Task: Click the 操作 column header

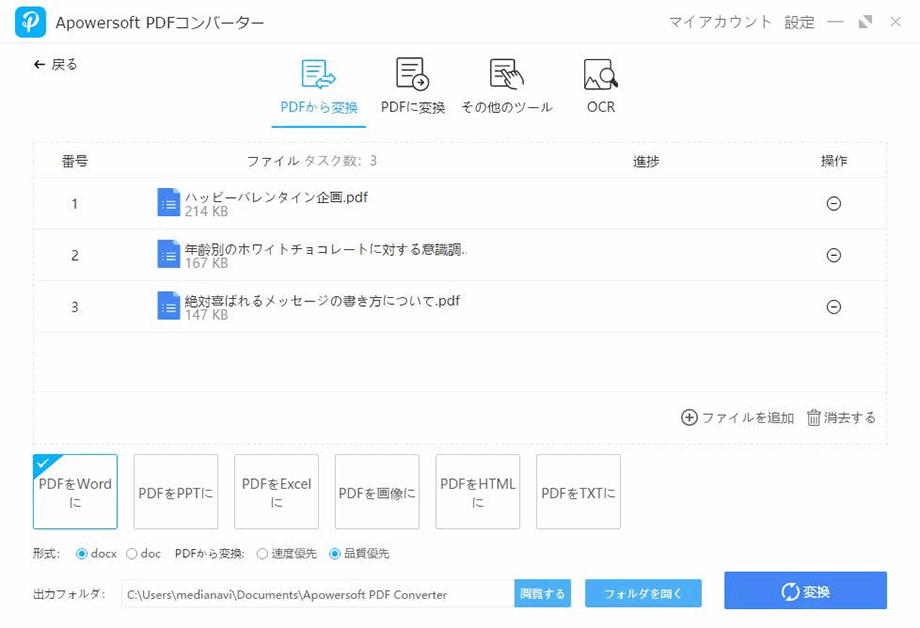Action: (834, 161)
